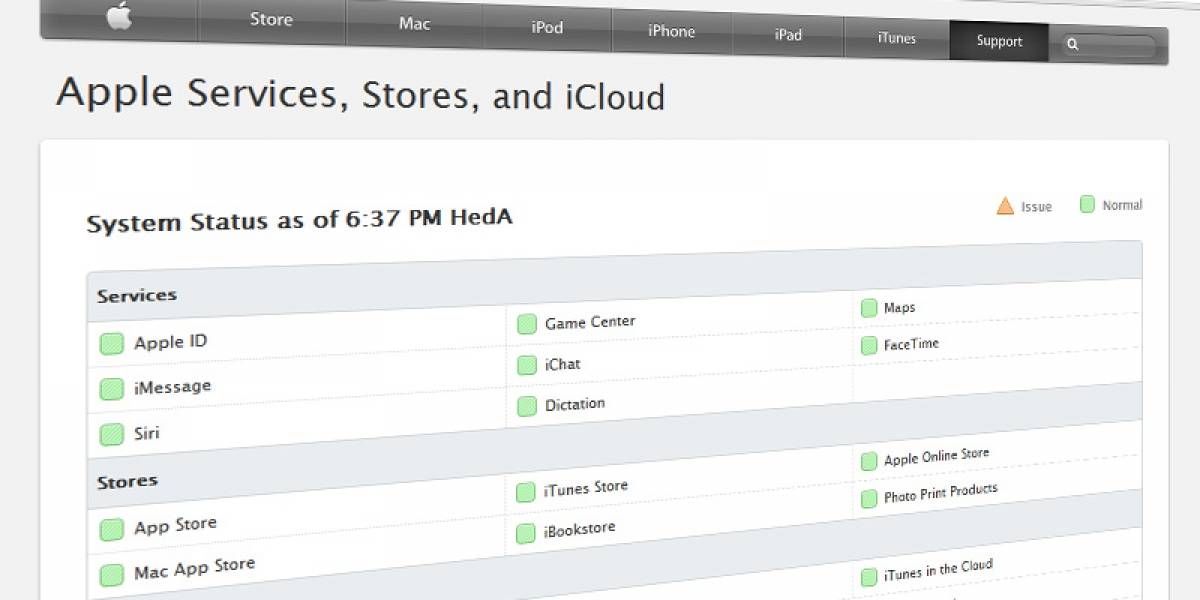The height and width of the screenshot is (600, 1200).
Task: Click the Game Center service label
Action: pyautogui.click(x=590, y=323)
